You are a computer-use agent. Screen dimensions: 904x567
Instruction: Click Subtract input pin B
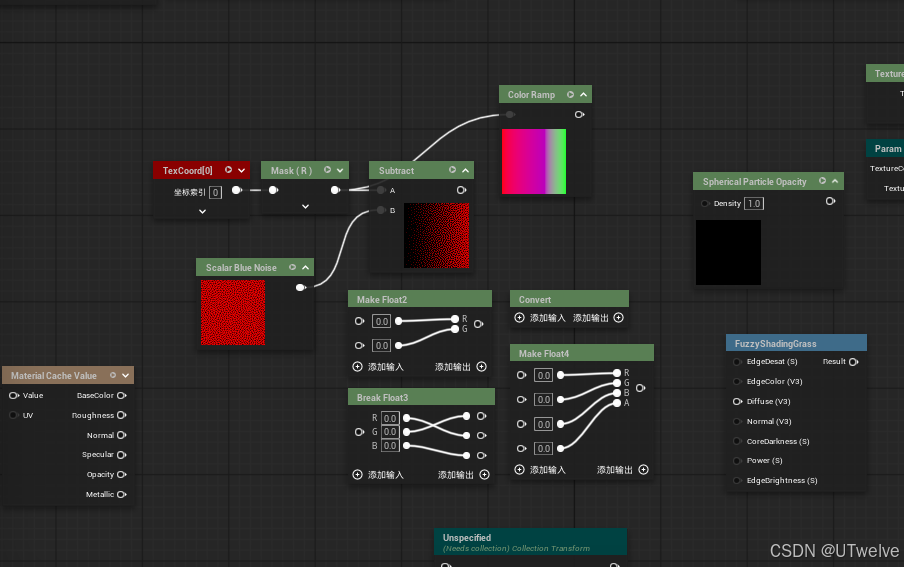coord(381,211)
